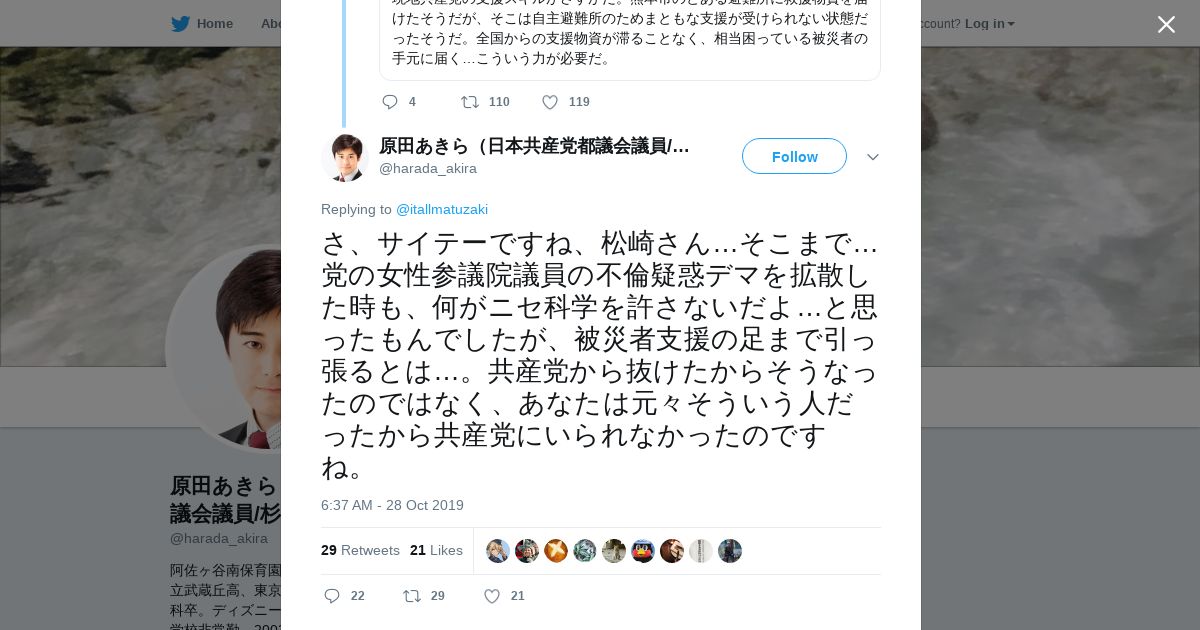This screenshot has width=1200, height=630.
Task: Like the main tweet with heart icon
Action: click(x=492, y=596)
